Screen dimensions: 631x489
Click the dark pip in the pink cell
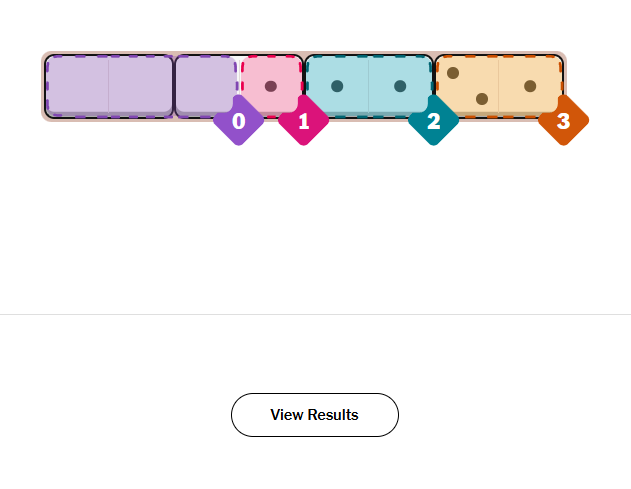(x=271, y=86)
